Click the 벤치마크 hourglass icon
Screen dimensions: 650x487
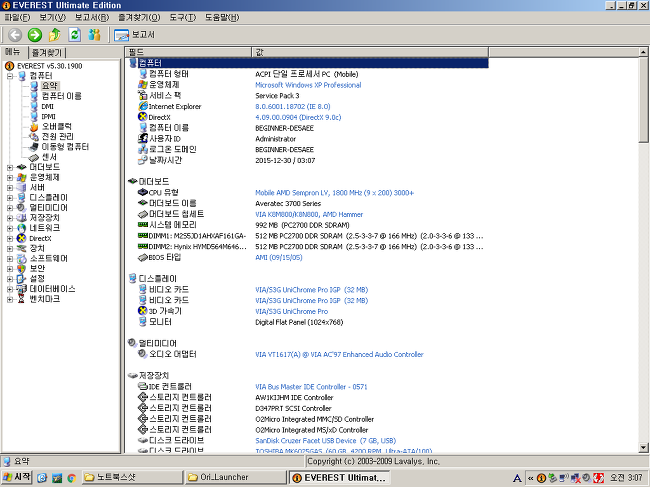22,299
